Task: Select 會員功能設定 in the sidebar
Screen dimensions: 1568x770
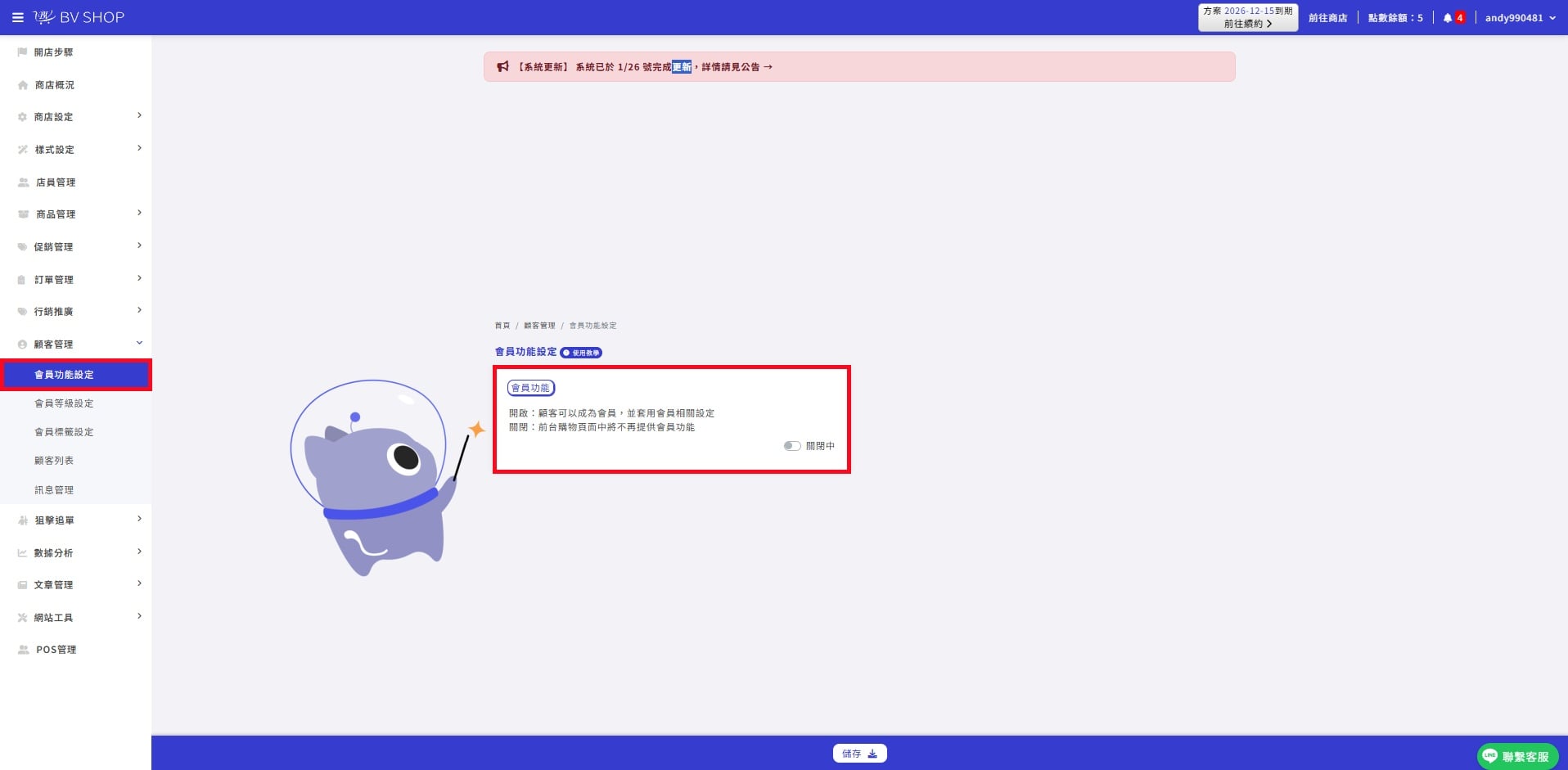Action: 76,375
